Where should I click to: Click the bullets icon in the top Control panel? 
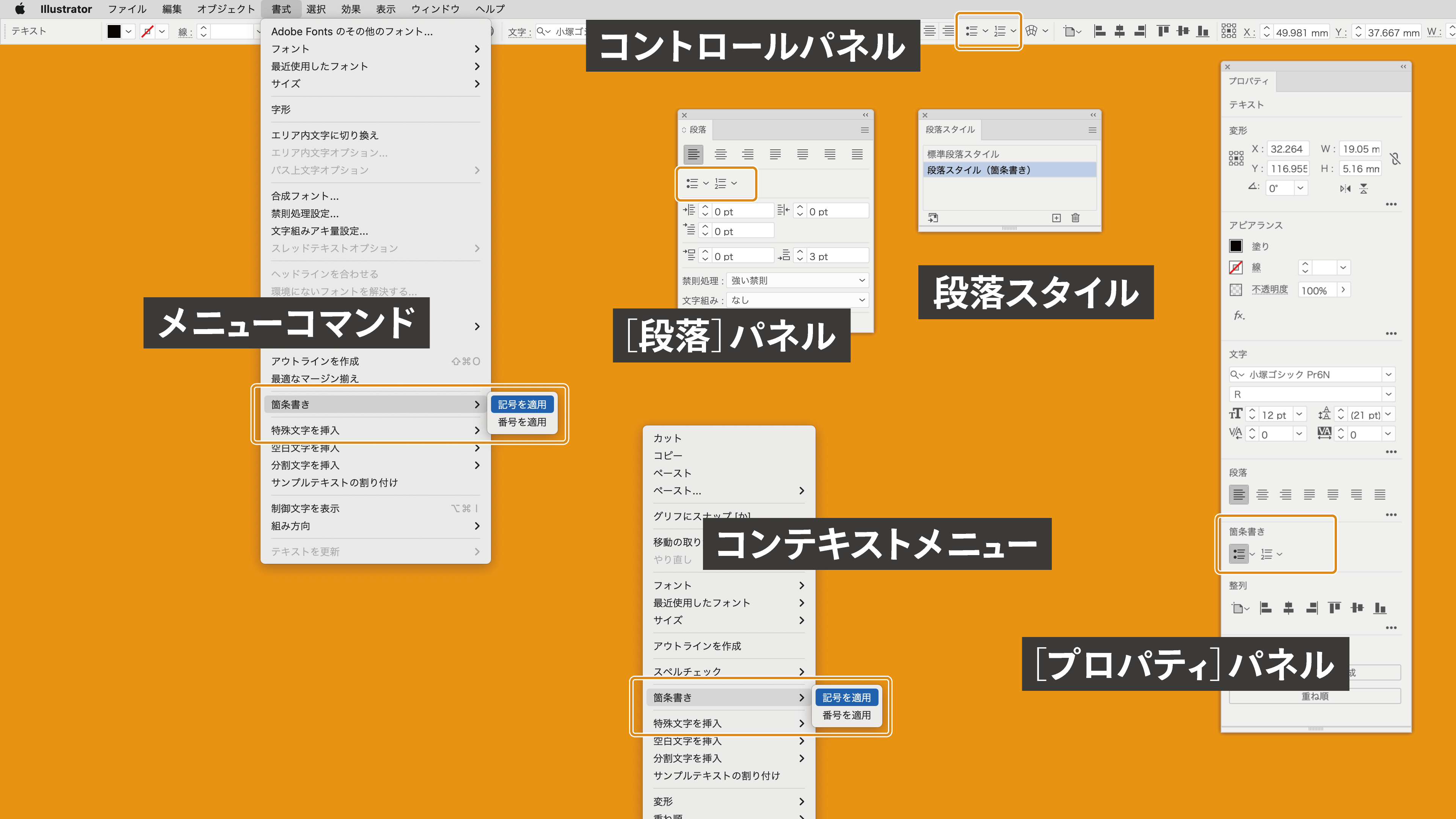tap(971, 31)
